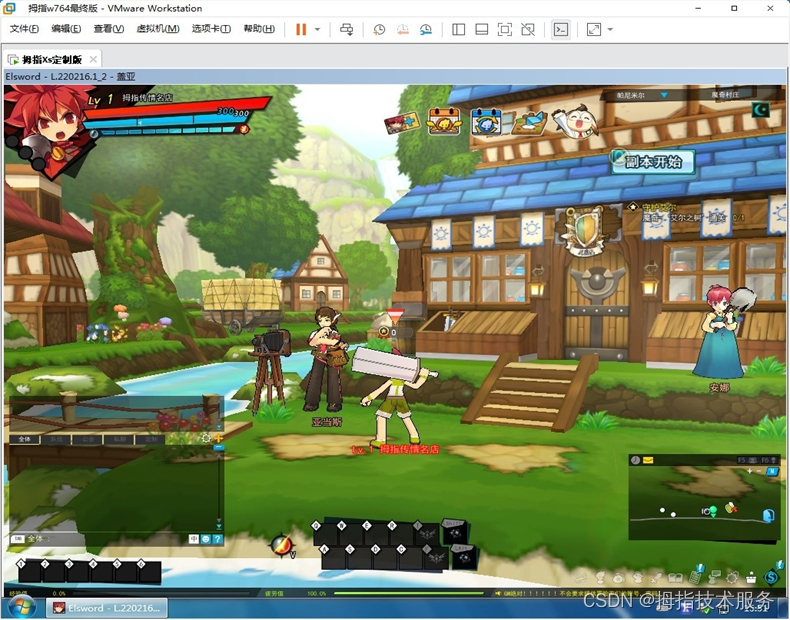Select the 拇指Xs定制版 VM tab
This screenshot has height=620, width=790.
(x=52, y=59)
